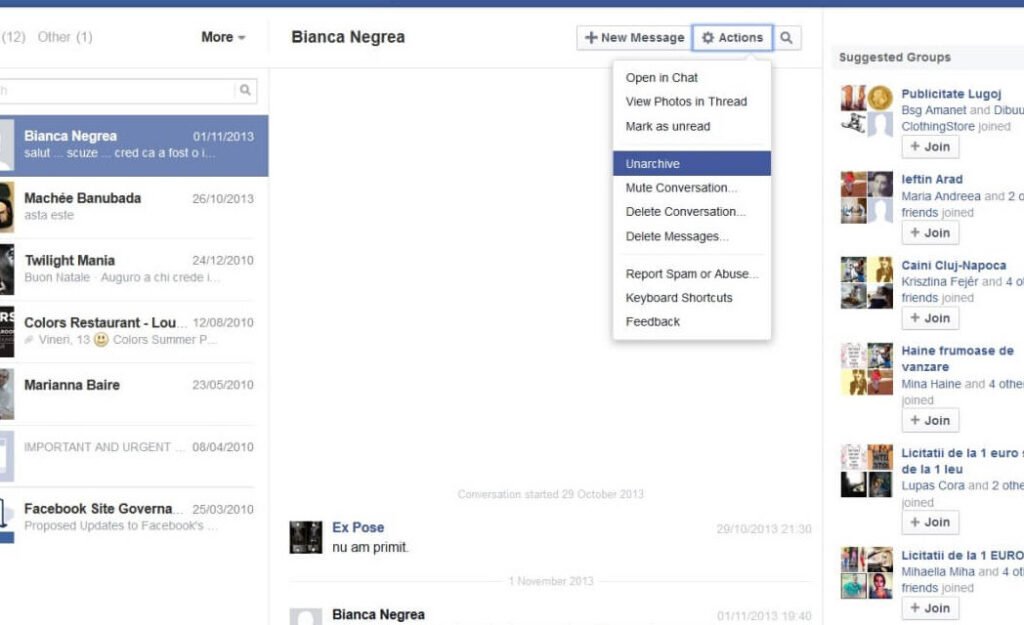Join the Ieftin Arad group
Viewport: 1024px width, 625px height.
coord(931,232)
